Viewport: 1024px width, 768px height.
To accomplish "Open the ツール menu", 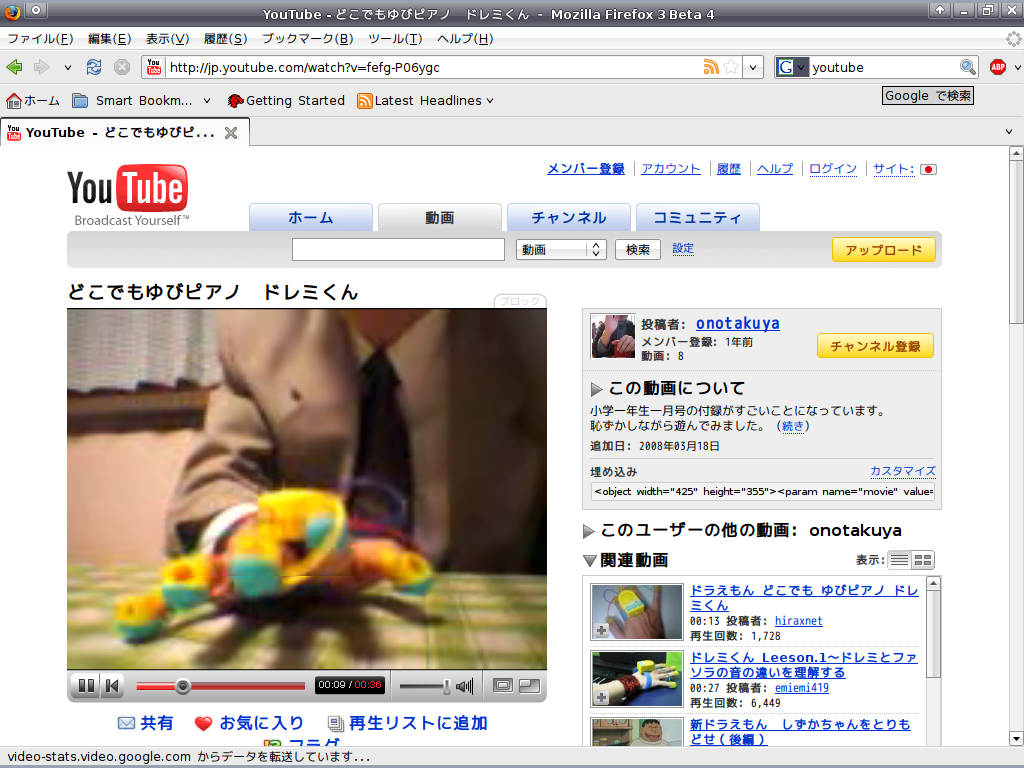I will point(395,39).
